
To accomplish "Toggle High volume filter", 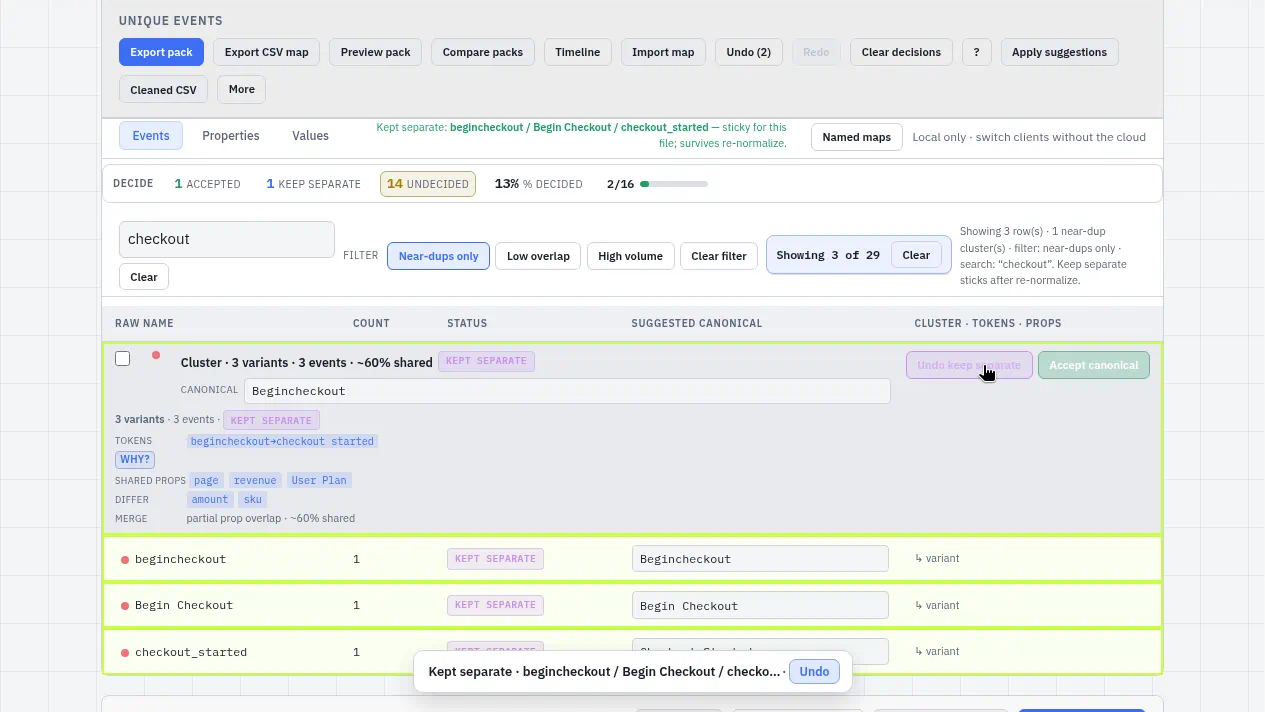I will tap(630, 256).
